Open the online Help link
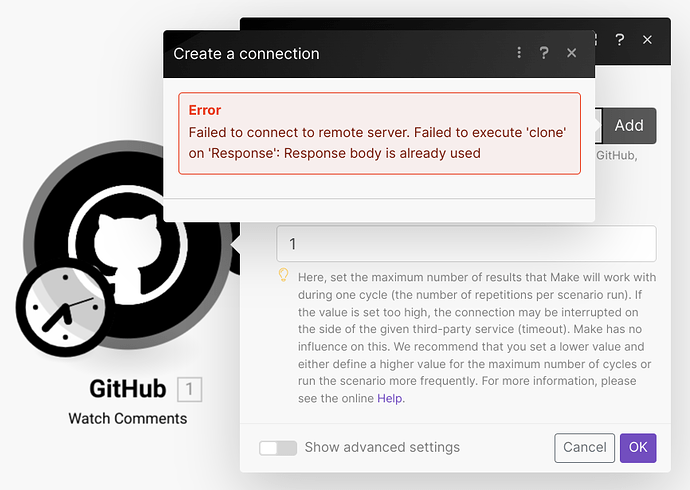This screenshot has width=690, height=490. tap(390, 398)
